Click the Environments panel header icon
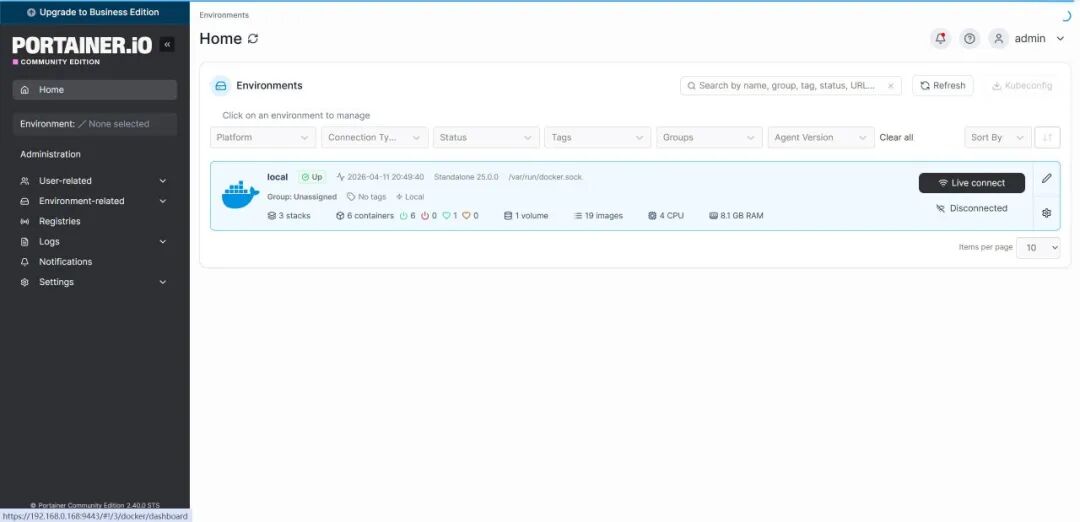1080x522 pixels. pos(220,86)
